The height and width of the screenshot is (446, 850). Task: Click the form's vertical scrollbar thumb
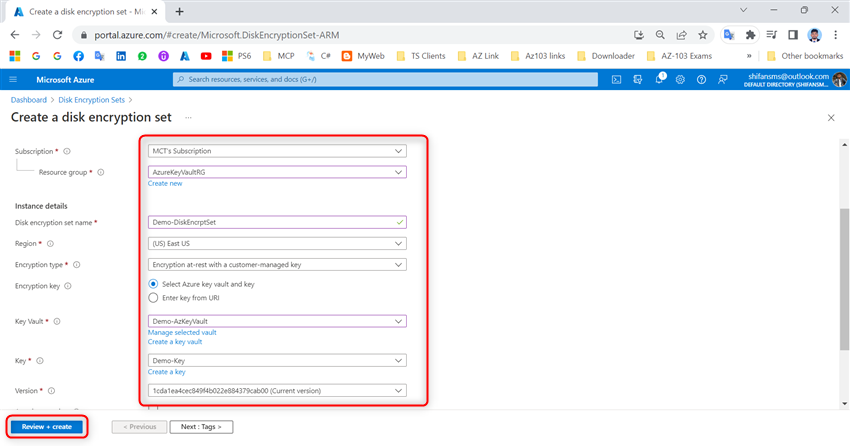click(x=844, y=279)
